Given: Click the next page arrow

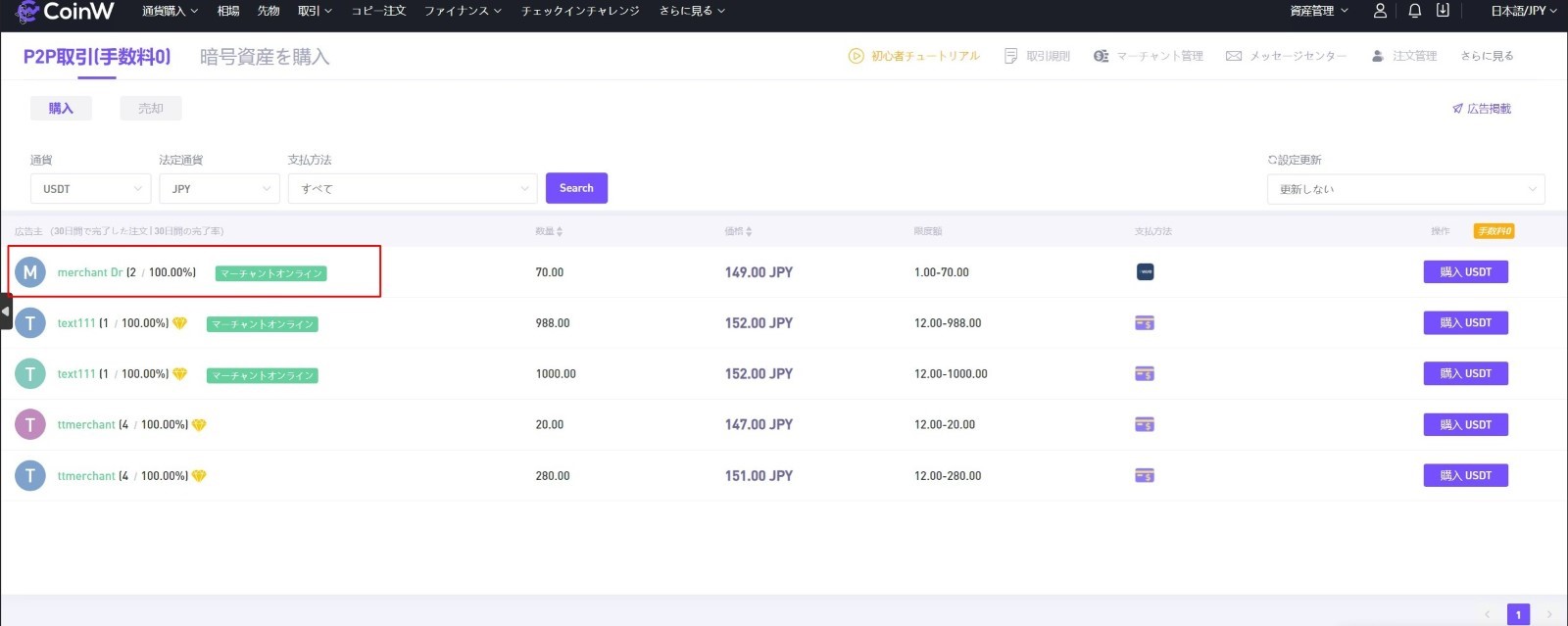Looking at the screenshot, I should [x=1549, y=614].
